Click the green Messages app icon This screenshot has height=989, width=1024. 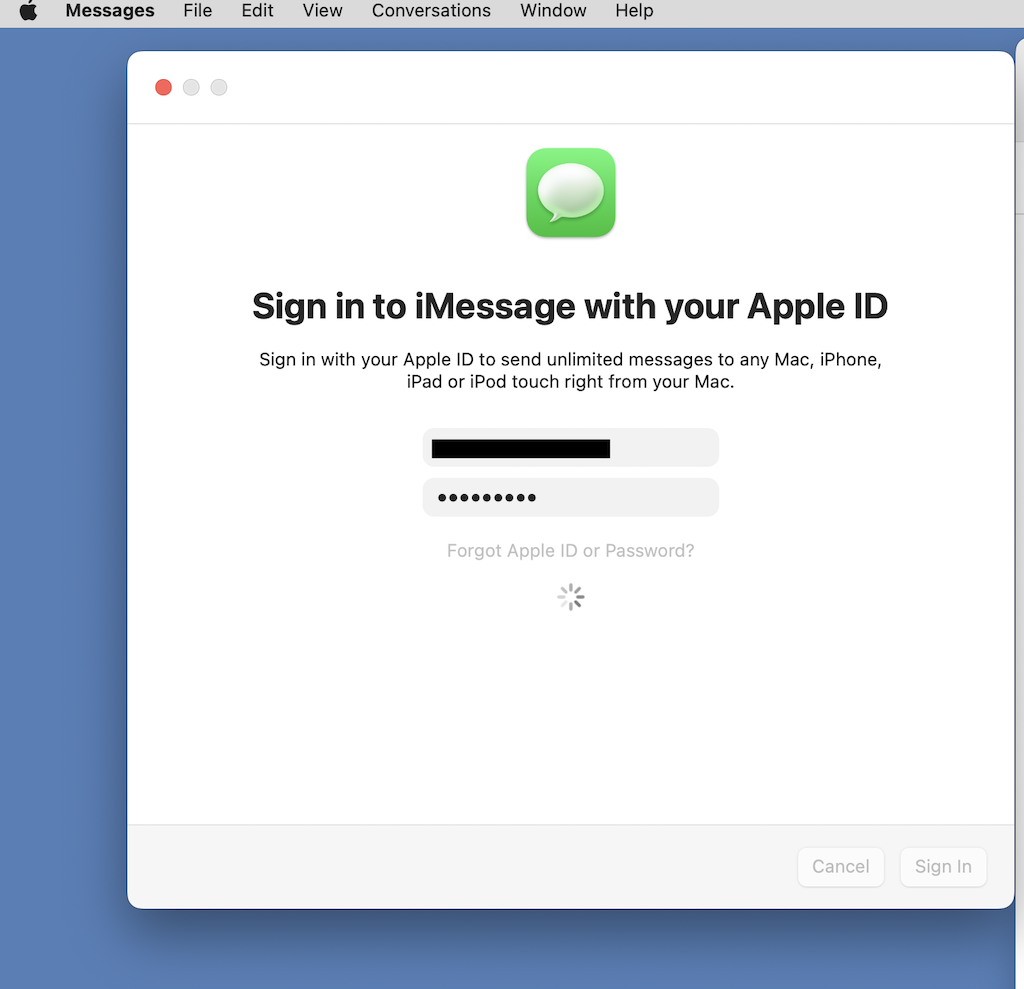pyautogui.click(x=571, y=193)
